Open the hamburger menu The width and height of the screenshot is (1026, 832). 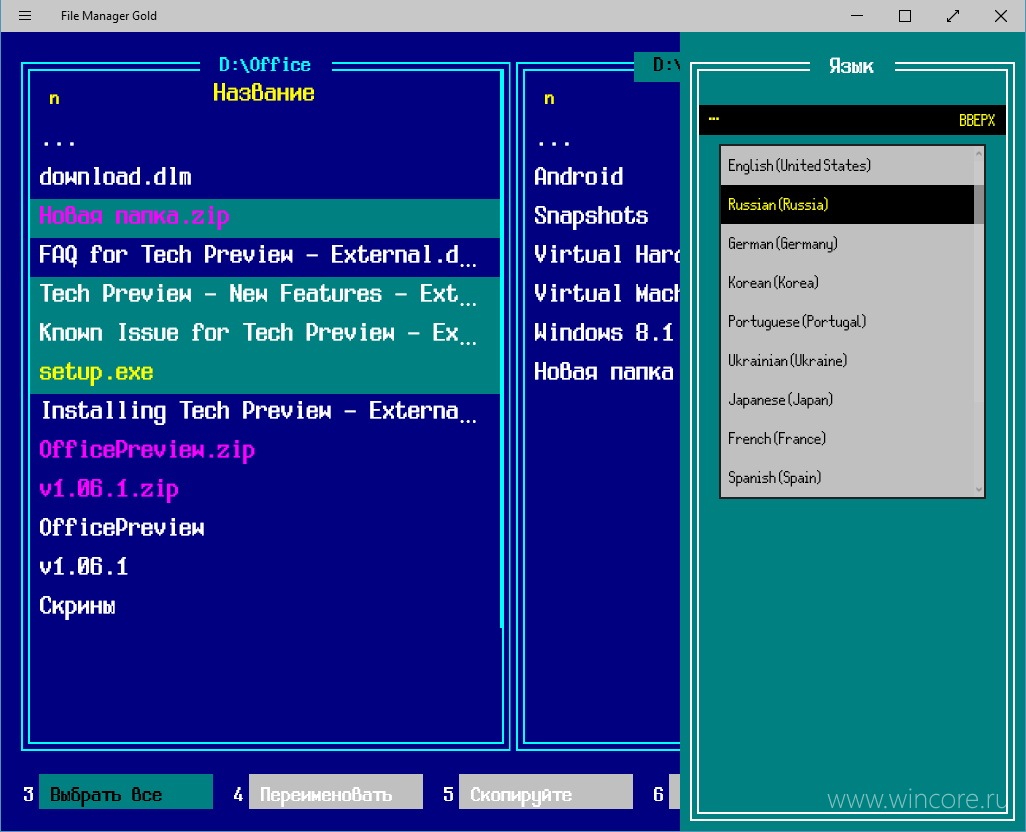pos(25,15)
